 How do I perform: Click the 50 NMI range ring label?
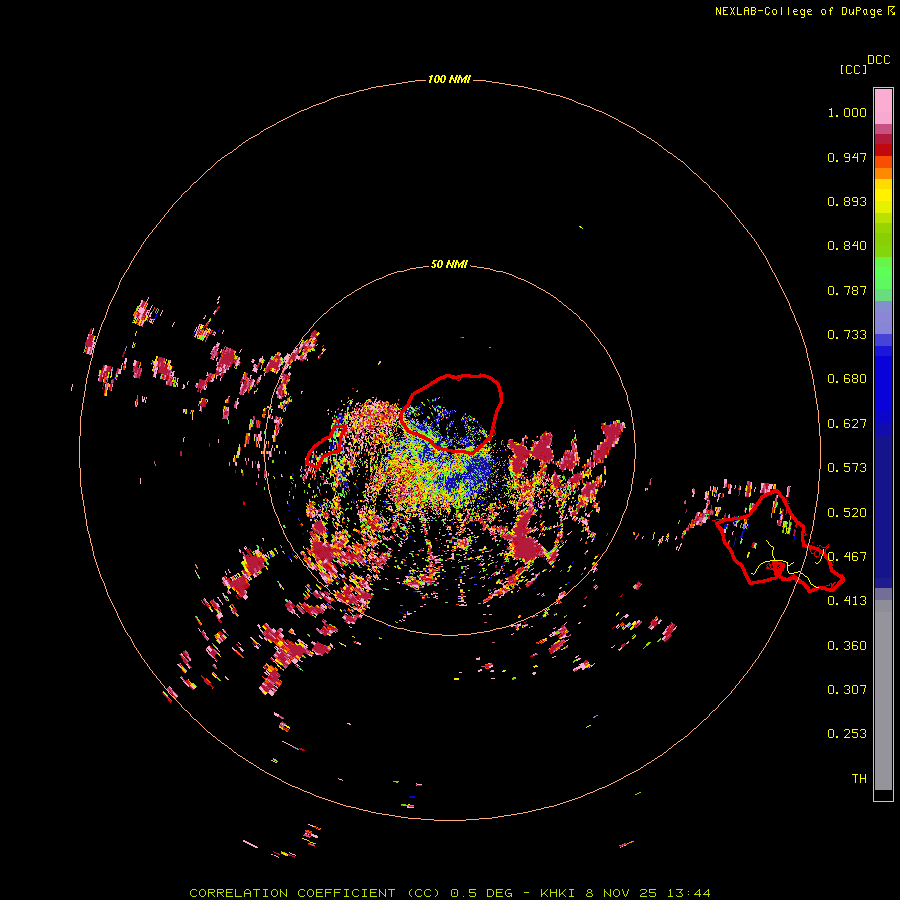tap(449, 264)
